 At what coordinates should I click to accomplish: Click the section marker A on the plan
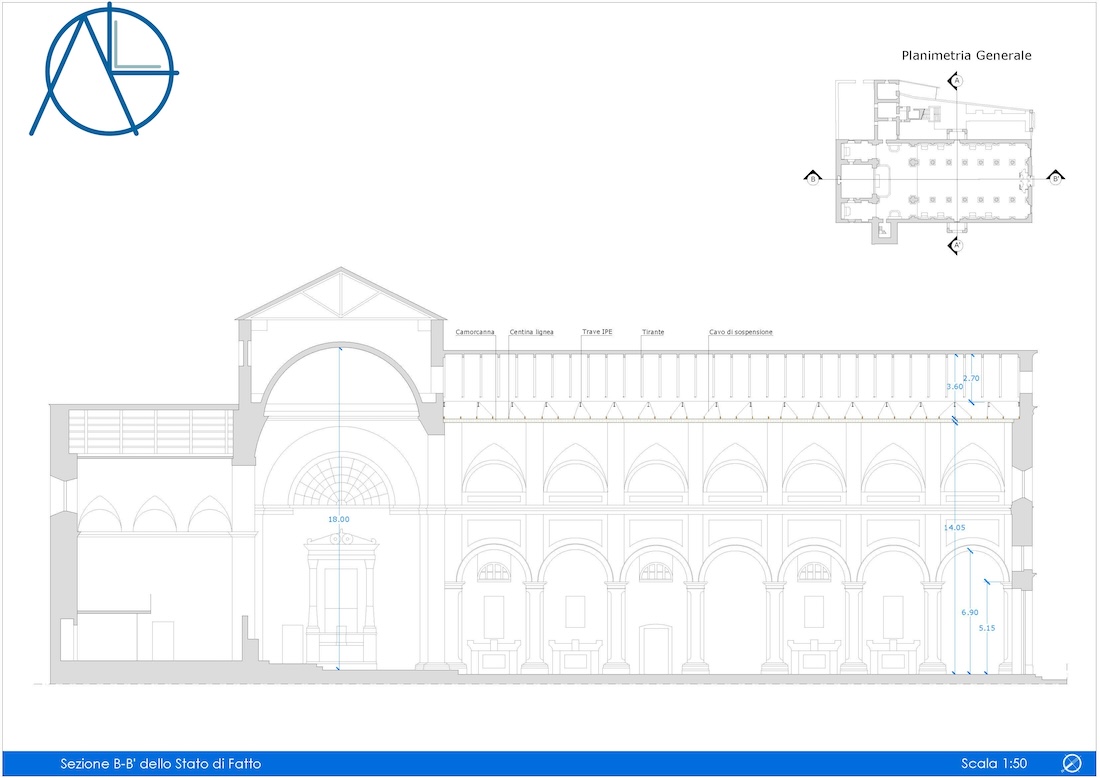955,79
